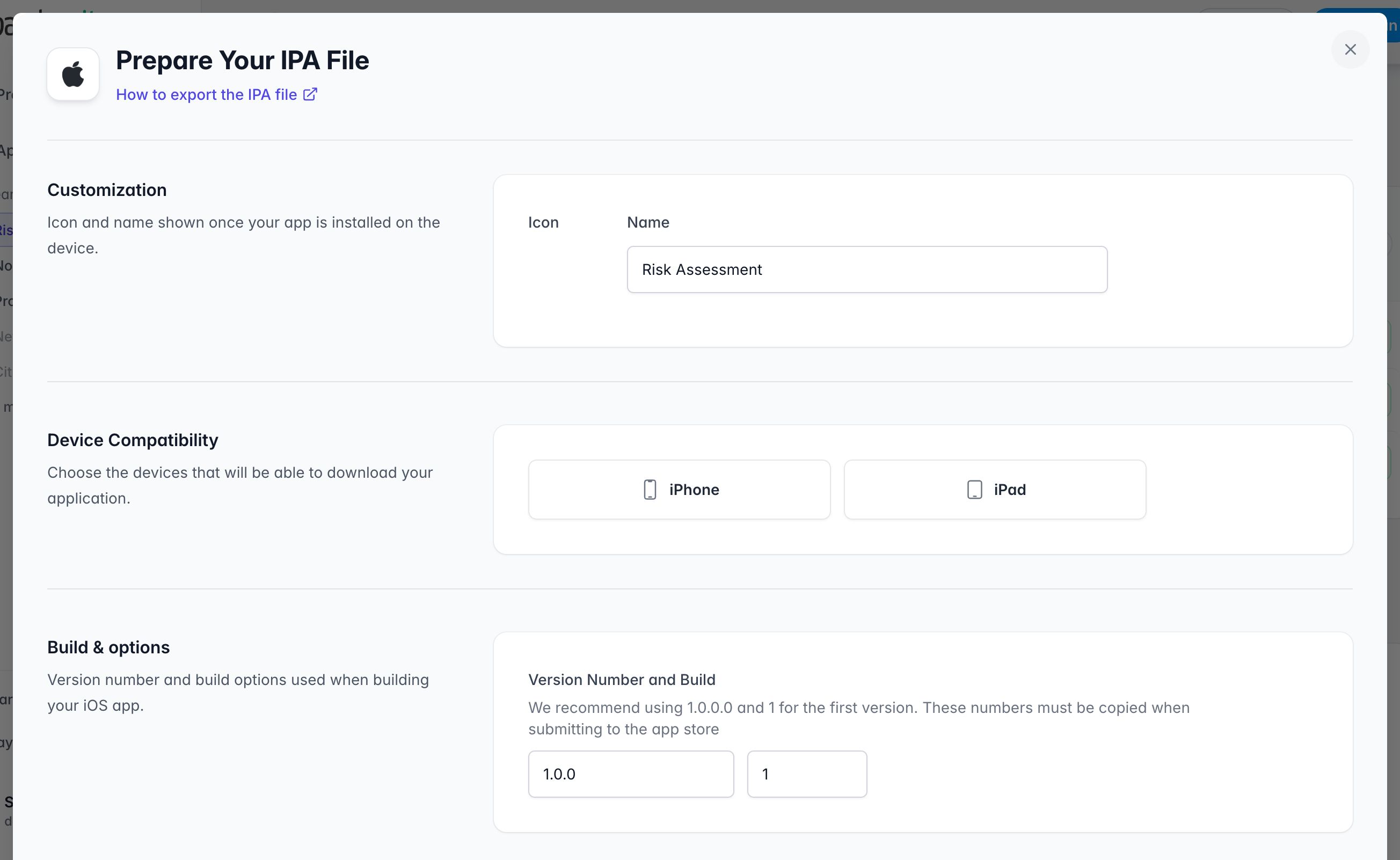1400x860 pixels.
Task: Click the 1.0.0.0 recommendation help text
Action: 859,718
